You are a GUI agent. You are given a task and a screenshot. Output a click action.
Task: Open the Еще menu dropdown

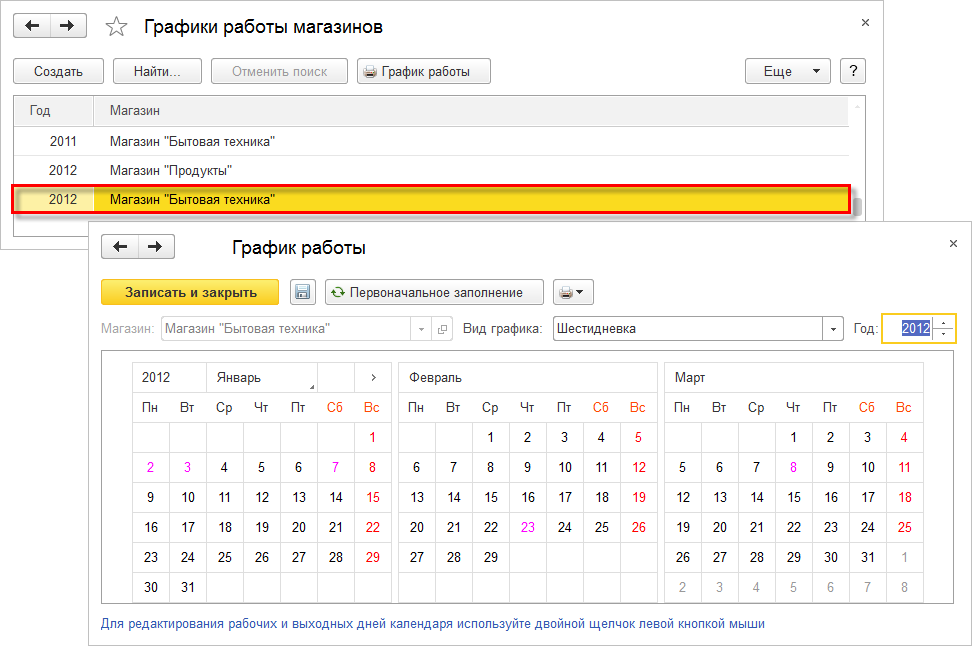[x=787, y=71]
